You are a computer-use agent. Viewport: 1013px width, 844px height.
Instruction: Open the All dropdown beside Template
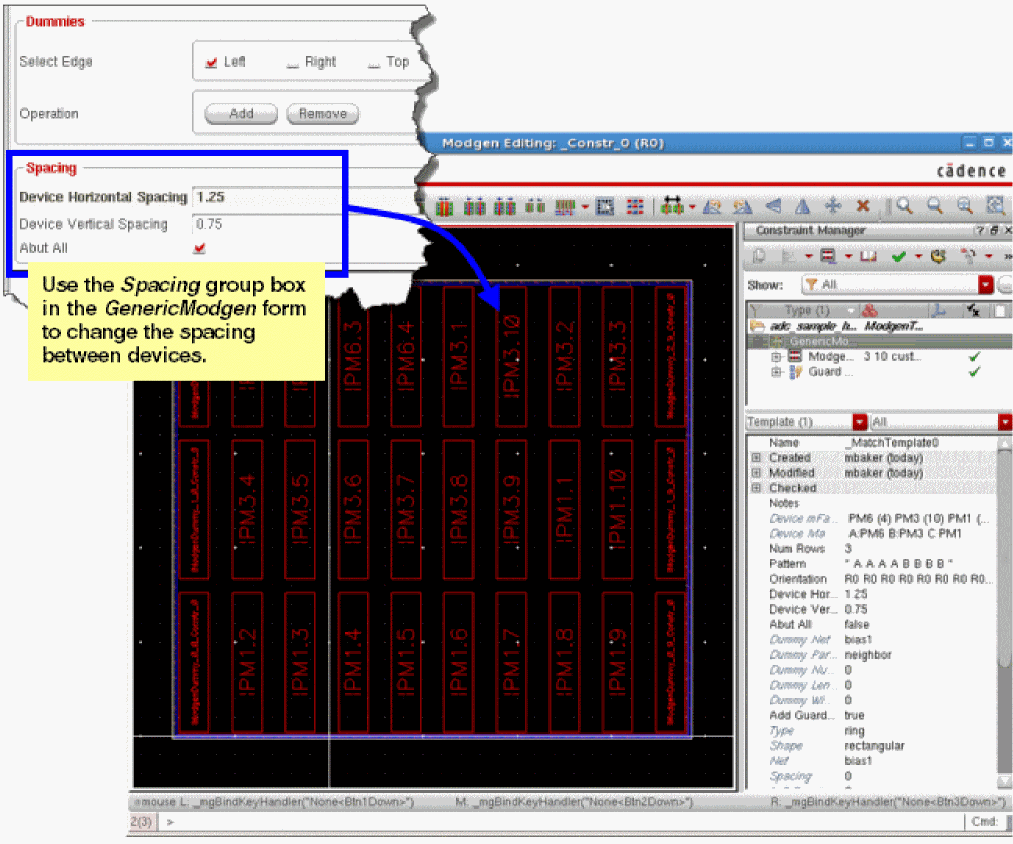pyautogui.click(x=1005, y=422)
